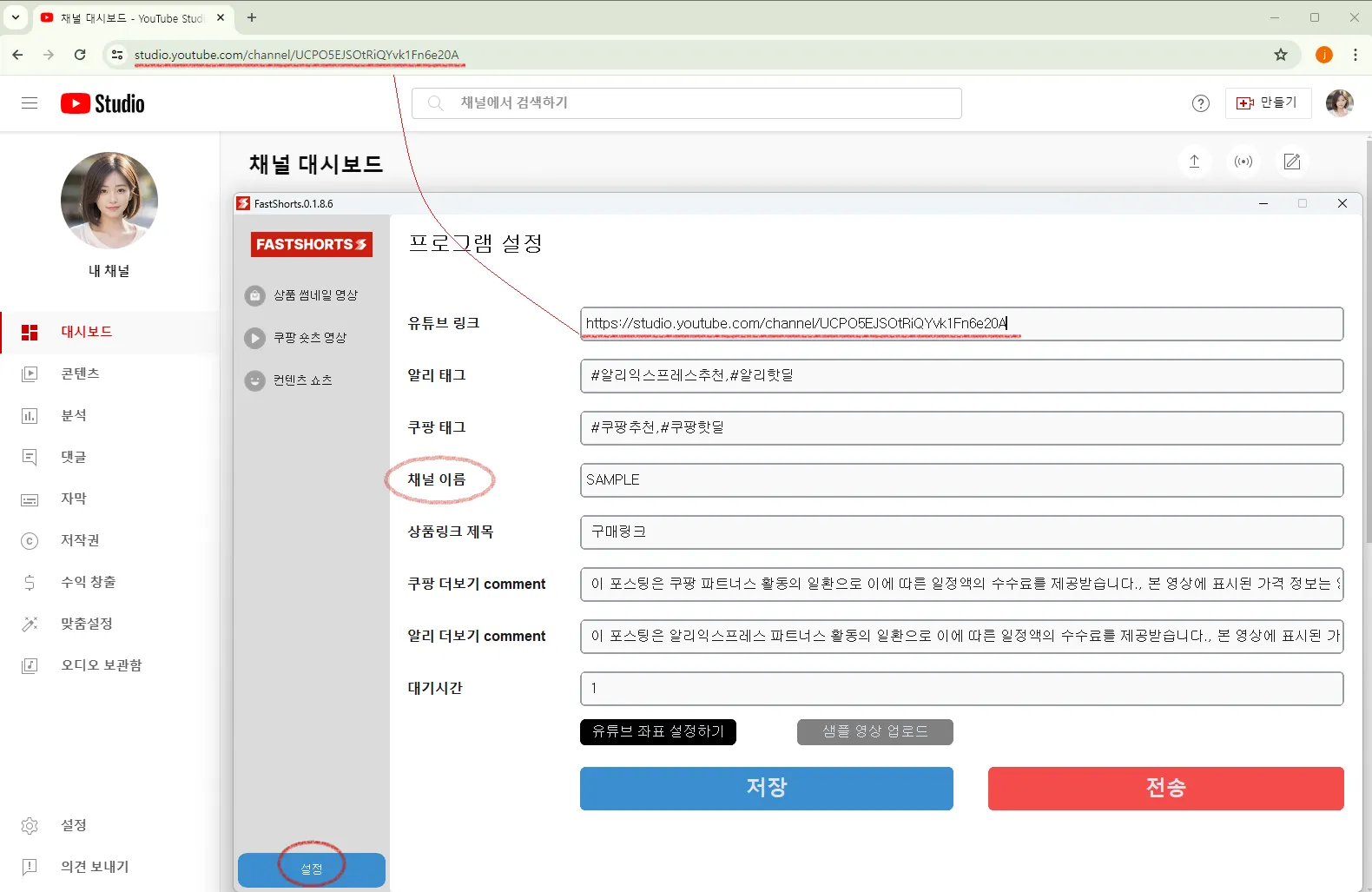Screen dimensions: 1372x892
Task: Open the account avatar menu
Action: coord(1339,102)
